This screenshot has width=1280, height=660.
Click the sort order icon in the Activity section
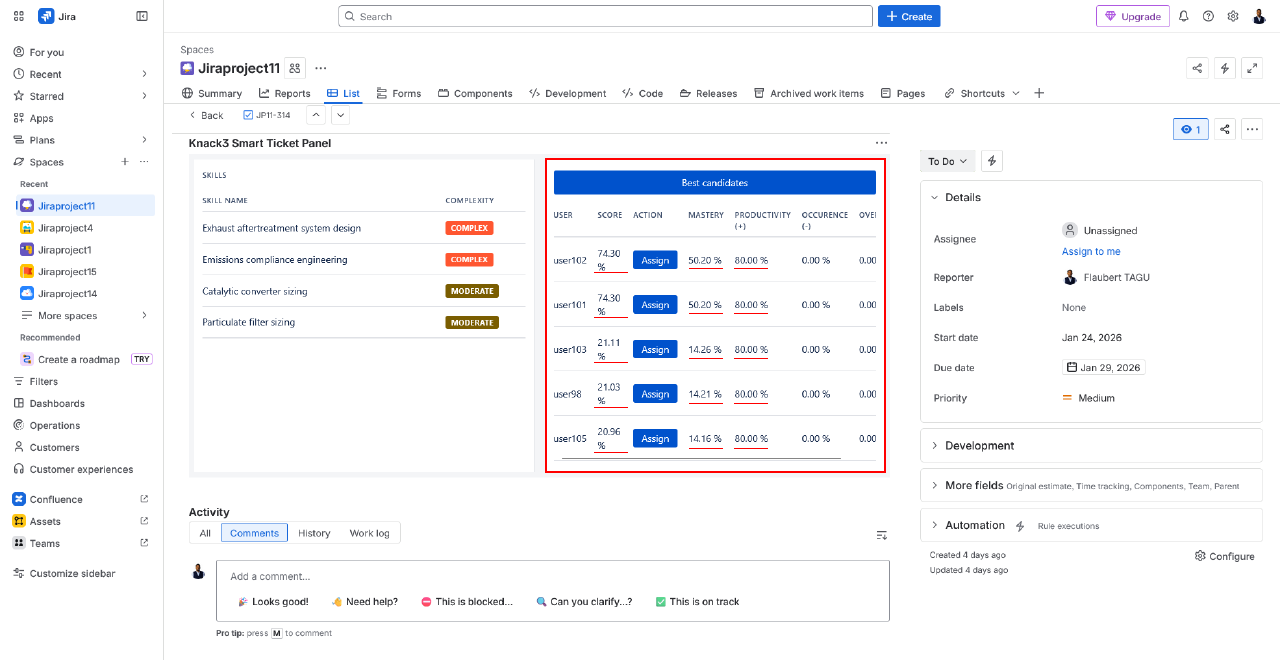tap(881, 535)
